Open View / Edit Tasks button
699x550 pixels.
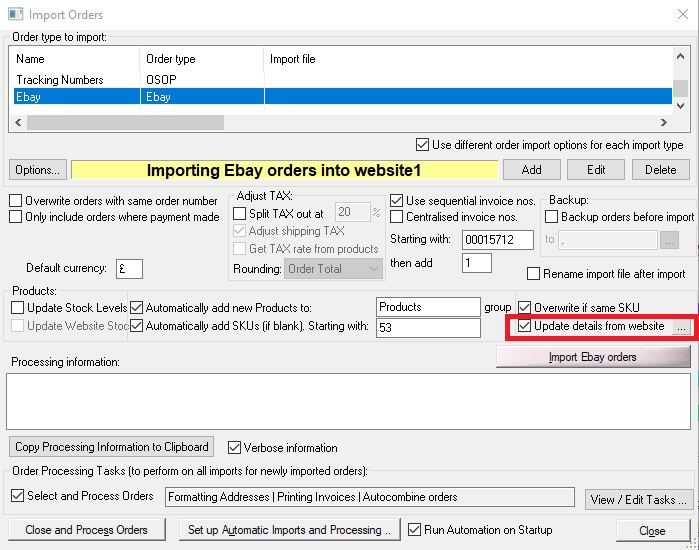tap(638, 499)
